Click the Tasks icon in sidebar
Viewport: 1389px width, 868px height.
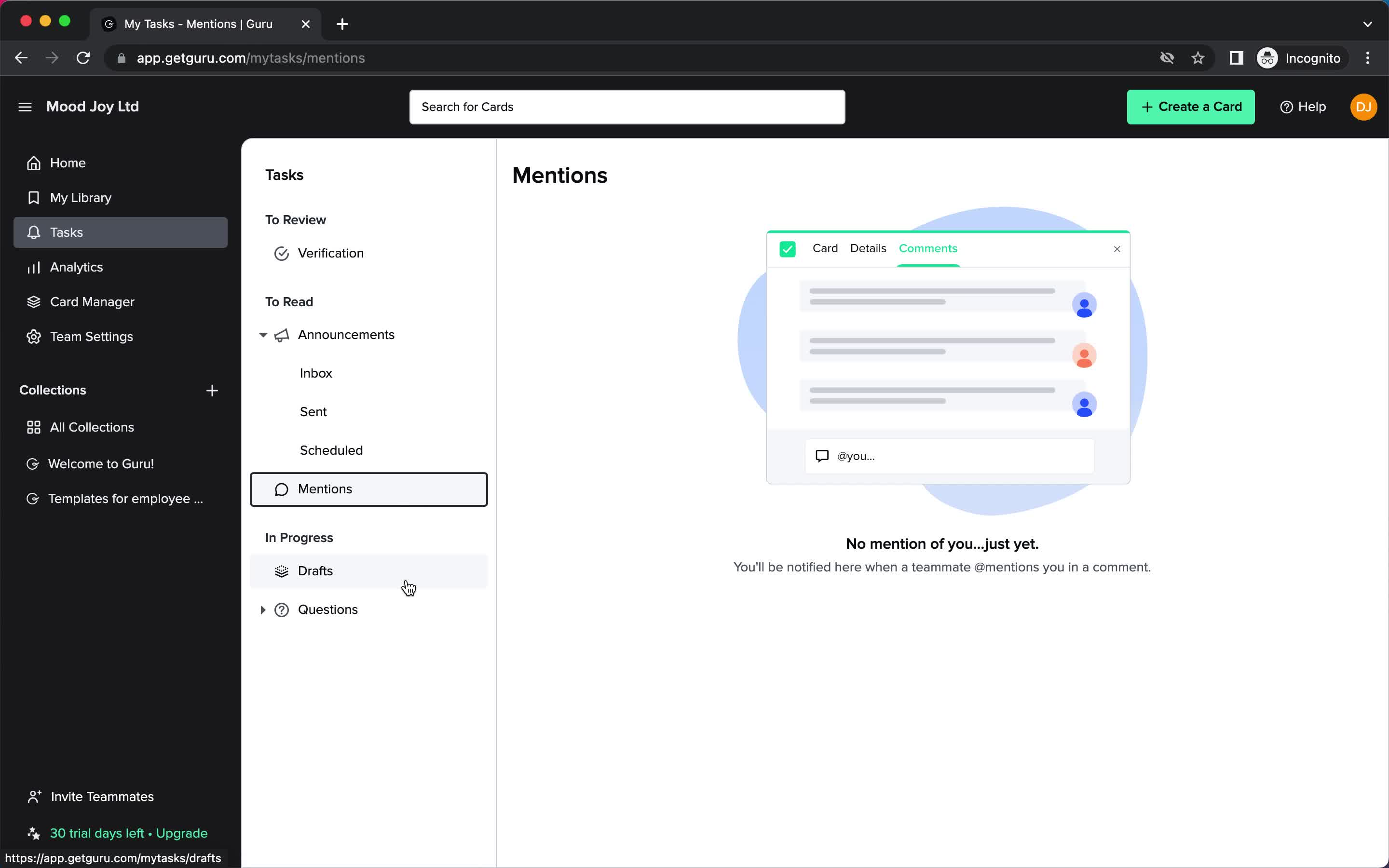click(34, 232)
